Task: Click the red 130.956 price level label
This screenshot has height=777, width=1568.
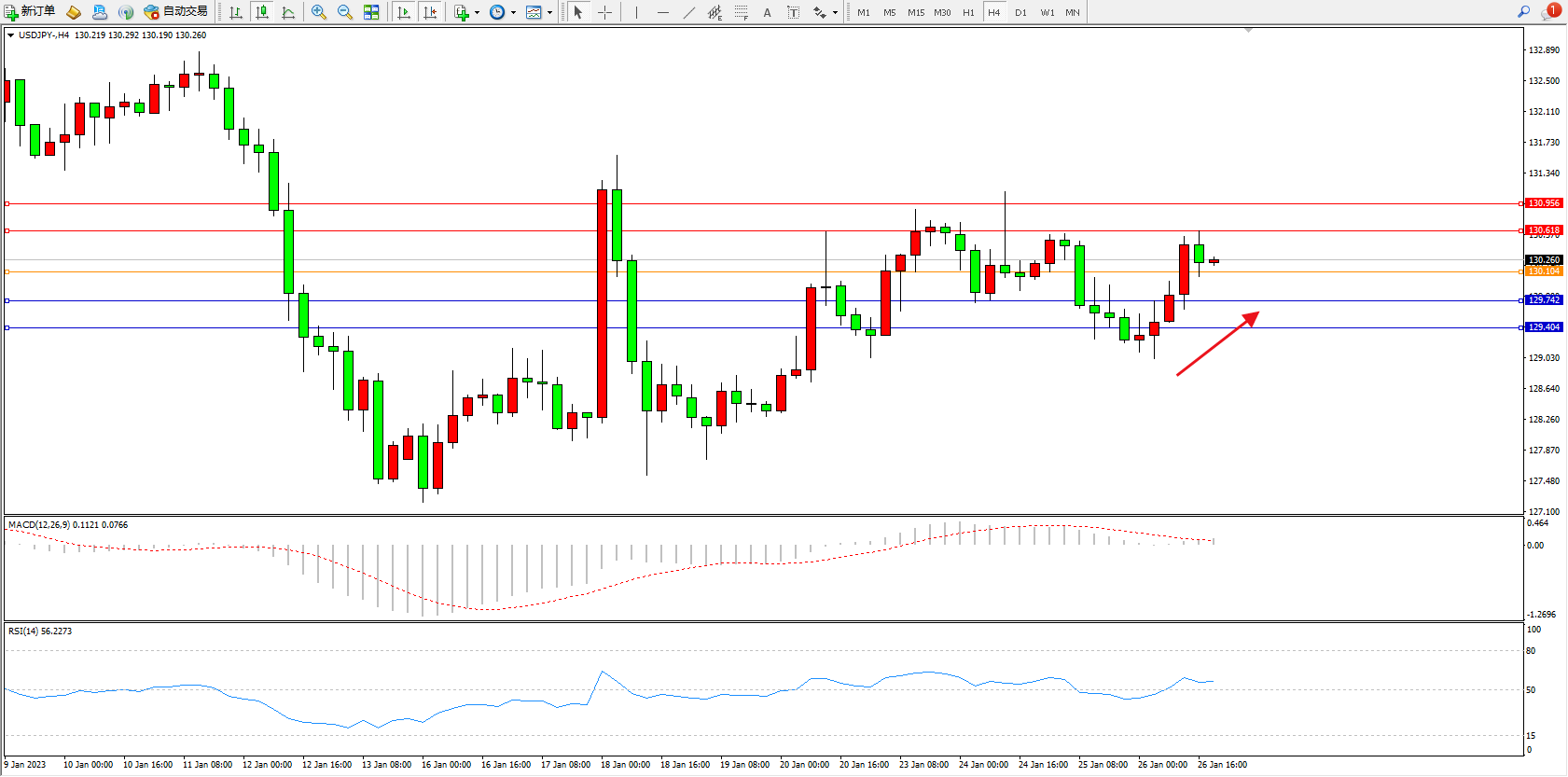Action: (1544, 203)
